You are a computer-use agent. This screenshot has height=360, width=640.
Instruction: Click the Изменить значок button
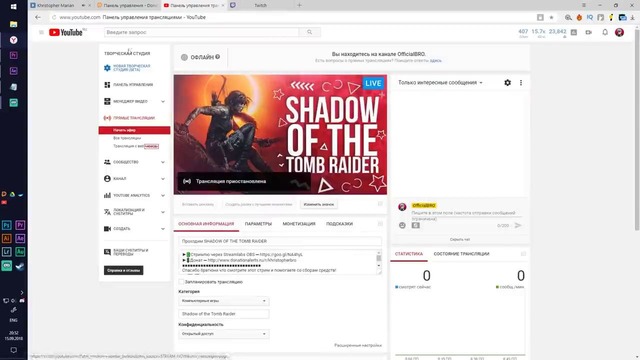click(x=318, y=204)
